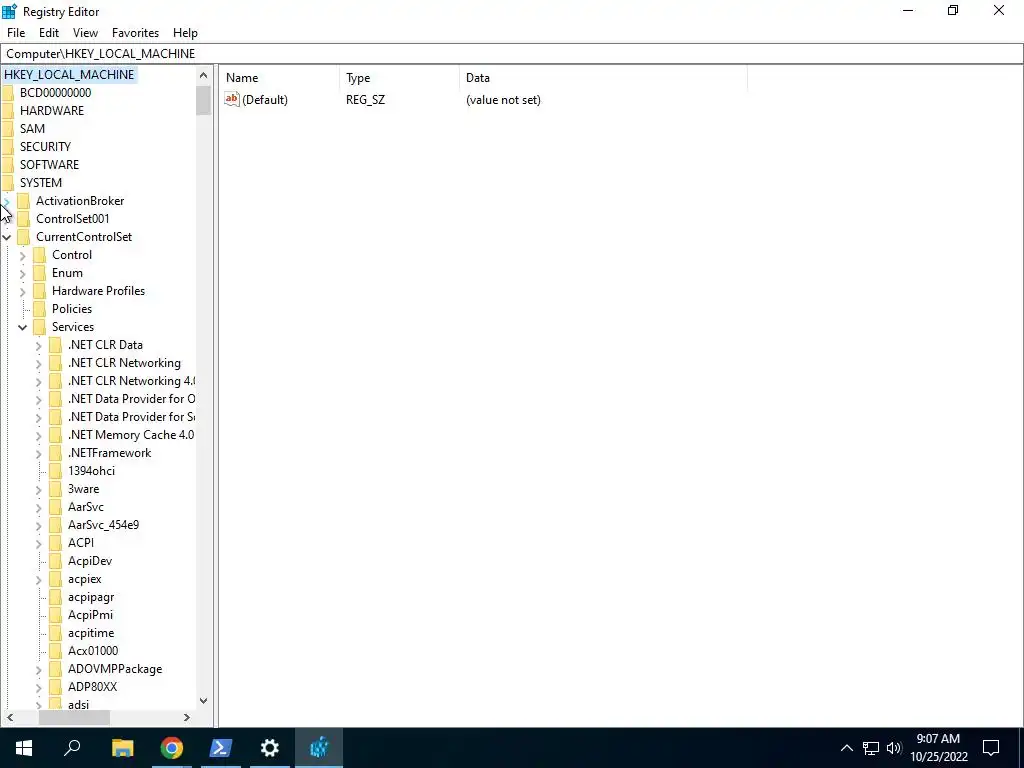Click the Enum key folder icon
This screenshot has height=768, width=1024.
40,273
